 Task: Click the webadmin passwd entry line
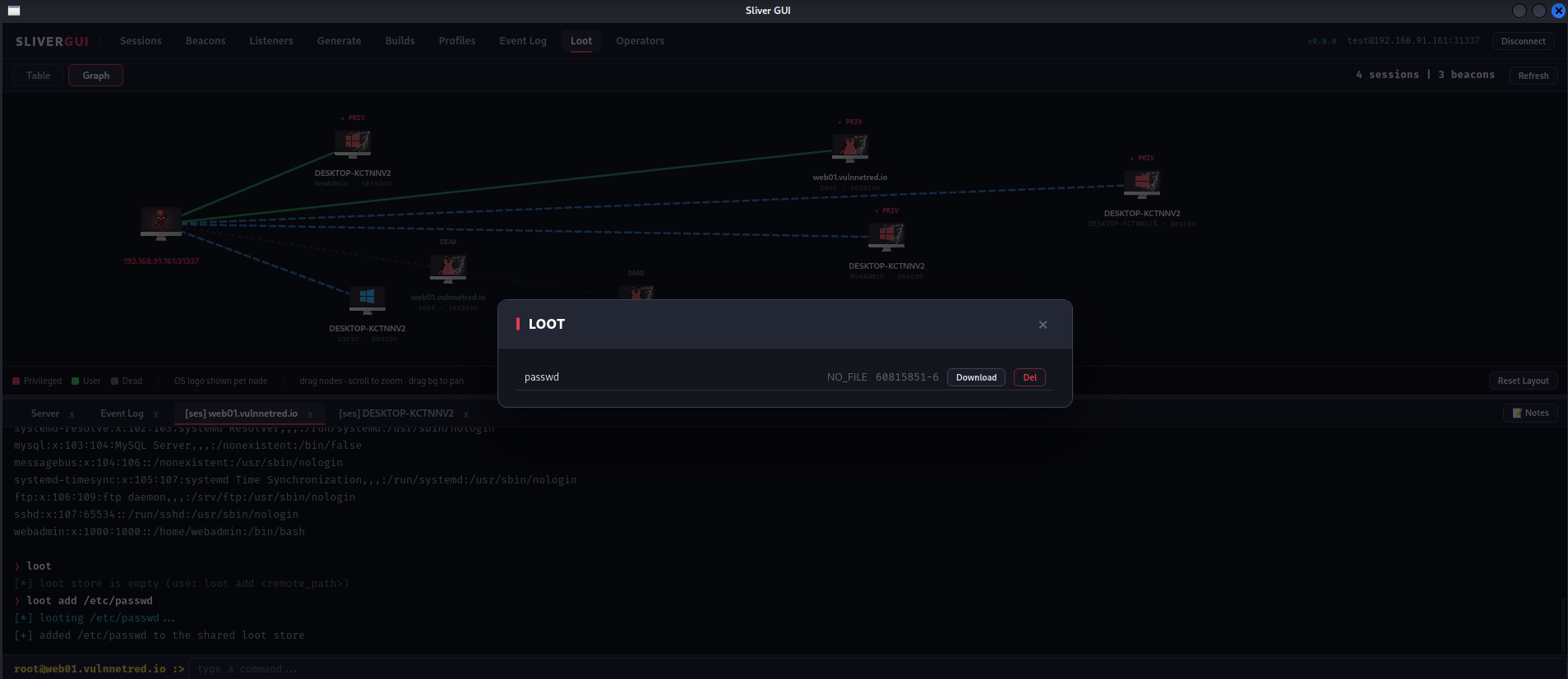pyautogui.click(x=160, y=532)
